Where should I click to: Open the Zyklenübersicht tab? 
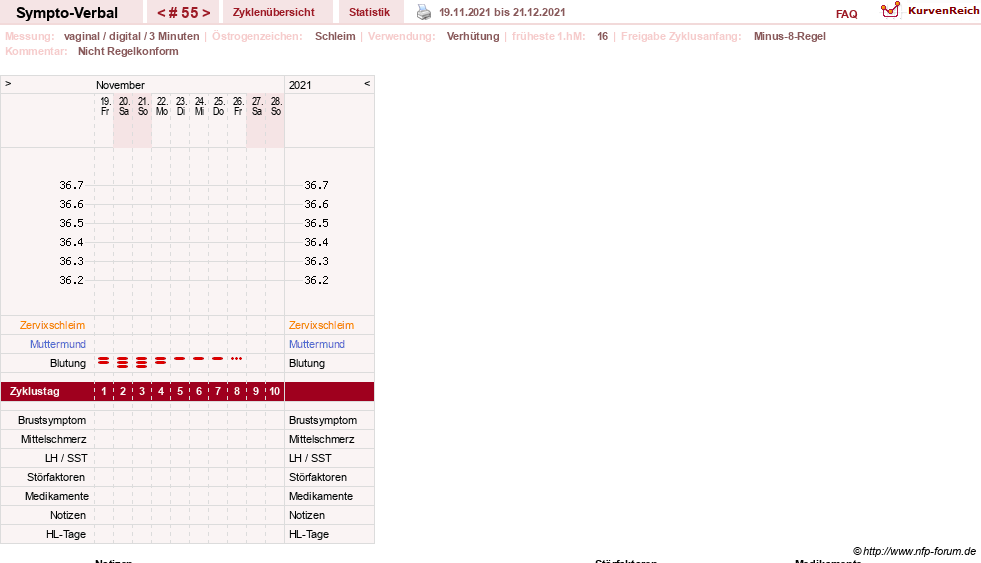point(273,12)
